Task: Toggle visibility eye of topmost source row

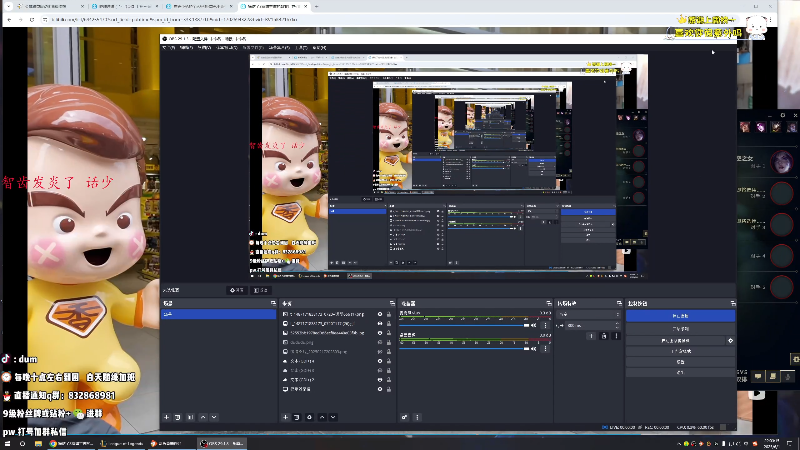Action: click(x=380, y=314)
